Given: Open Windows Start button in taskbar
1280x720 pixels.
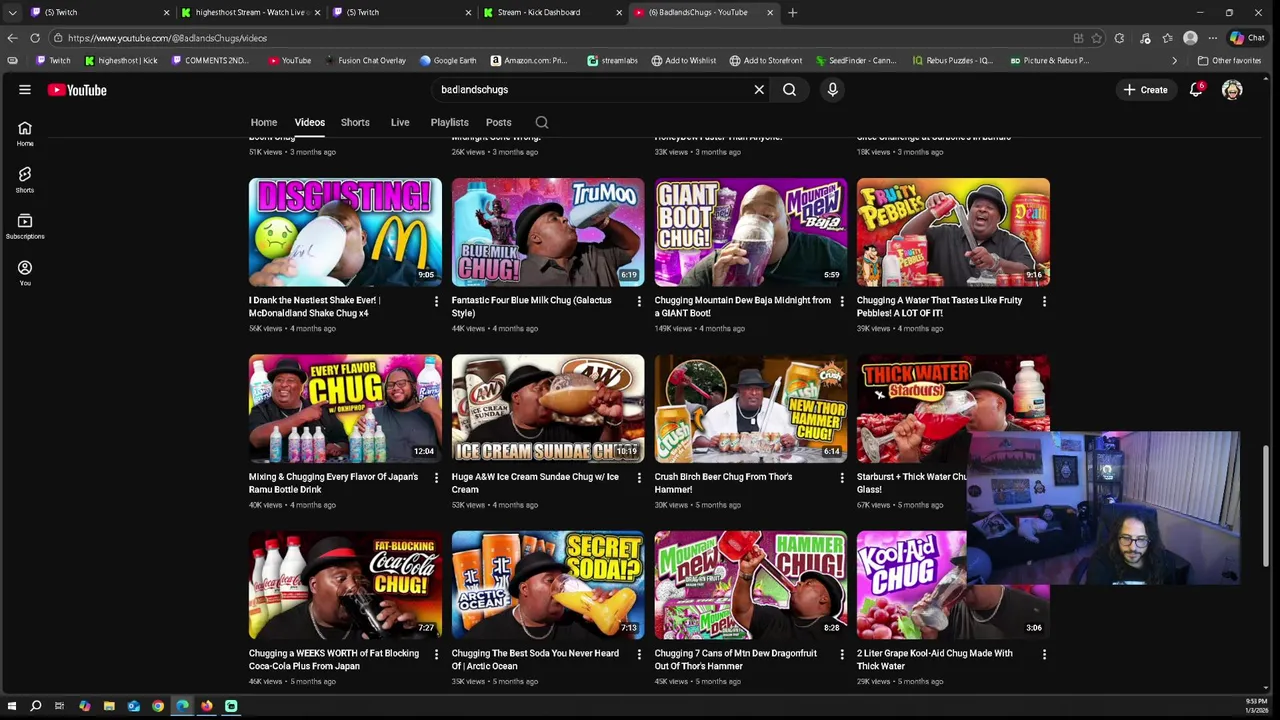Looking at the screenshot, I should [x=11, y=706].
